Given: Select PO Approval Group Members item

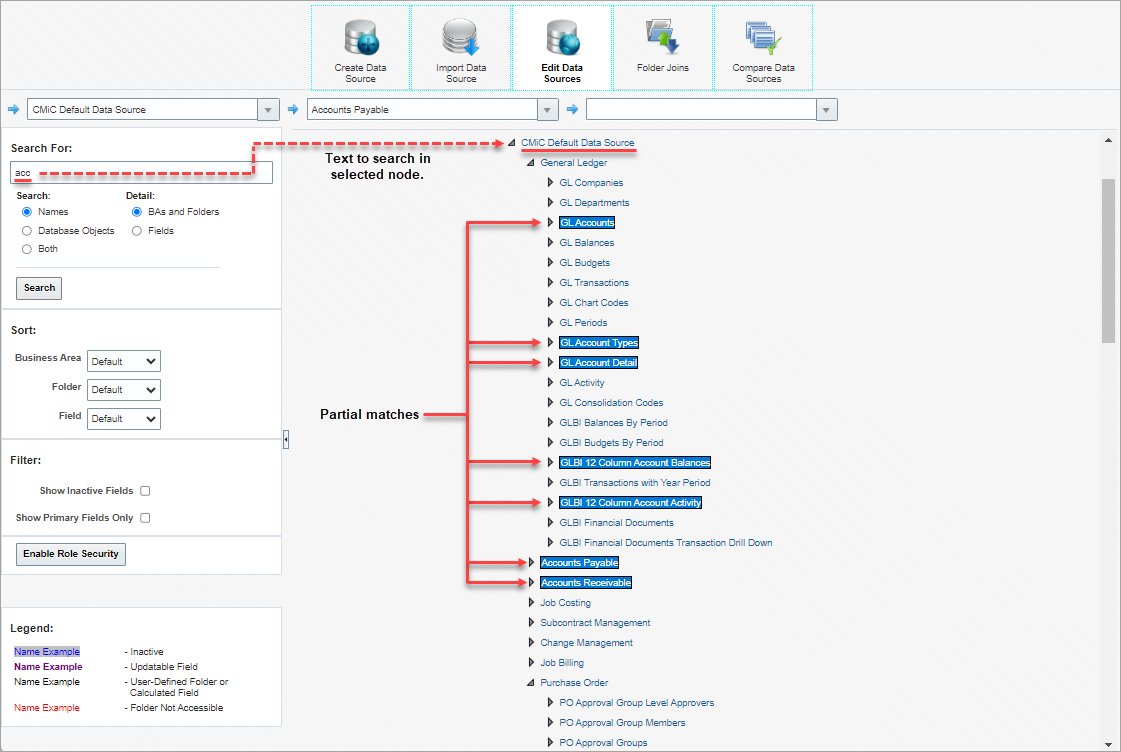Looking at the screenshot, I should 622,723.
